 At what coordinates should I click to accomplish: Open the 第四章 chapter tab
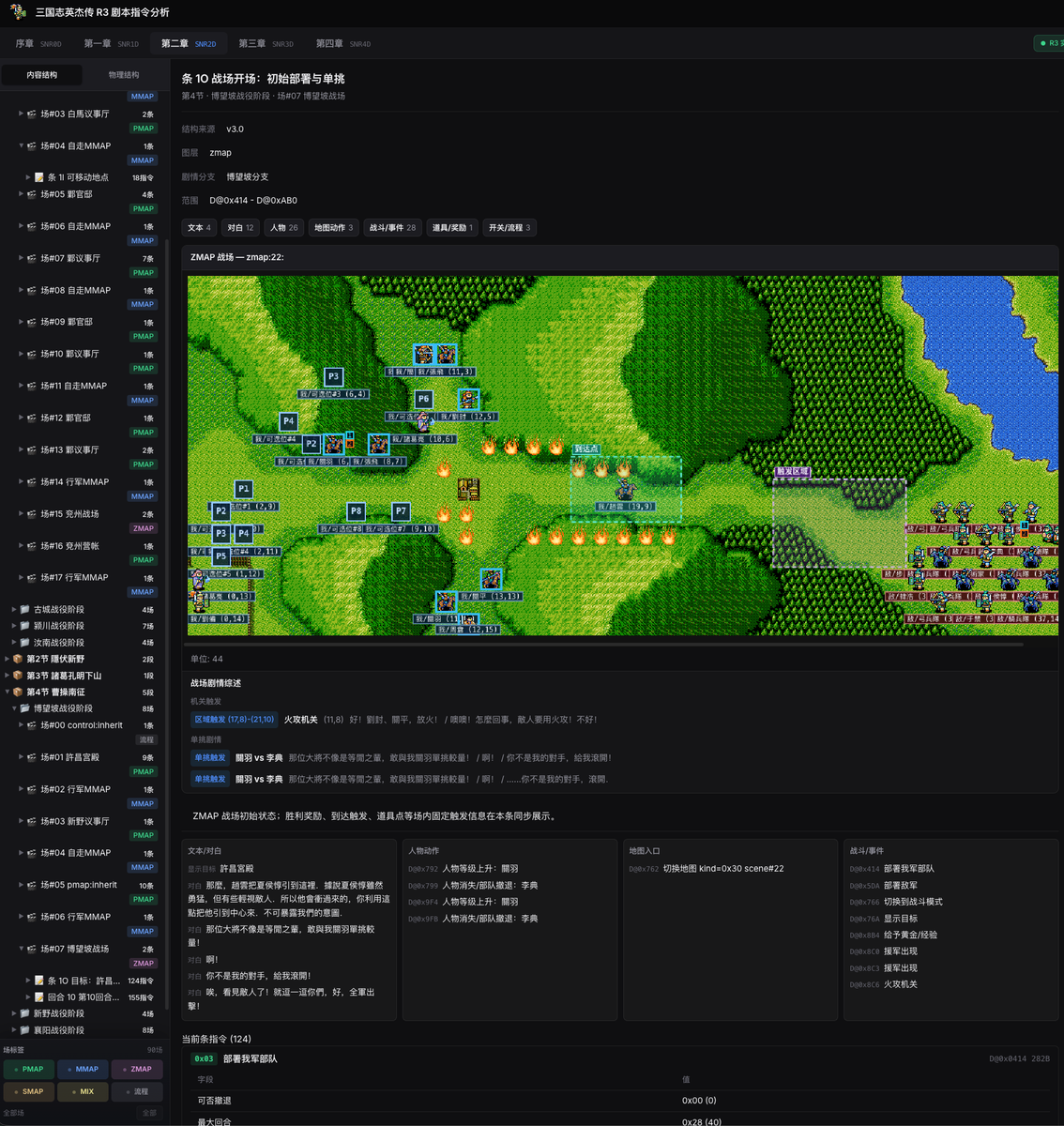[x=342, y=43]
